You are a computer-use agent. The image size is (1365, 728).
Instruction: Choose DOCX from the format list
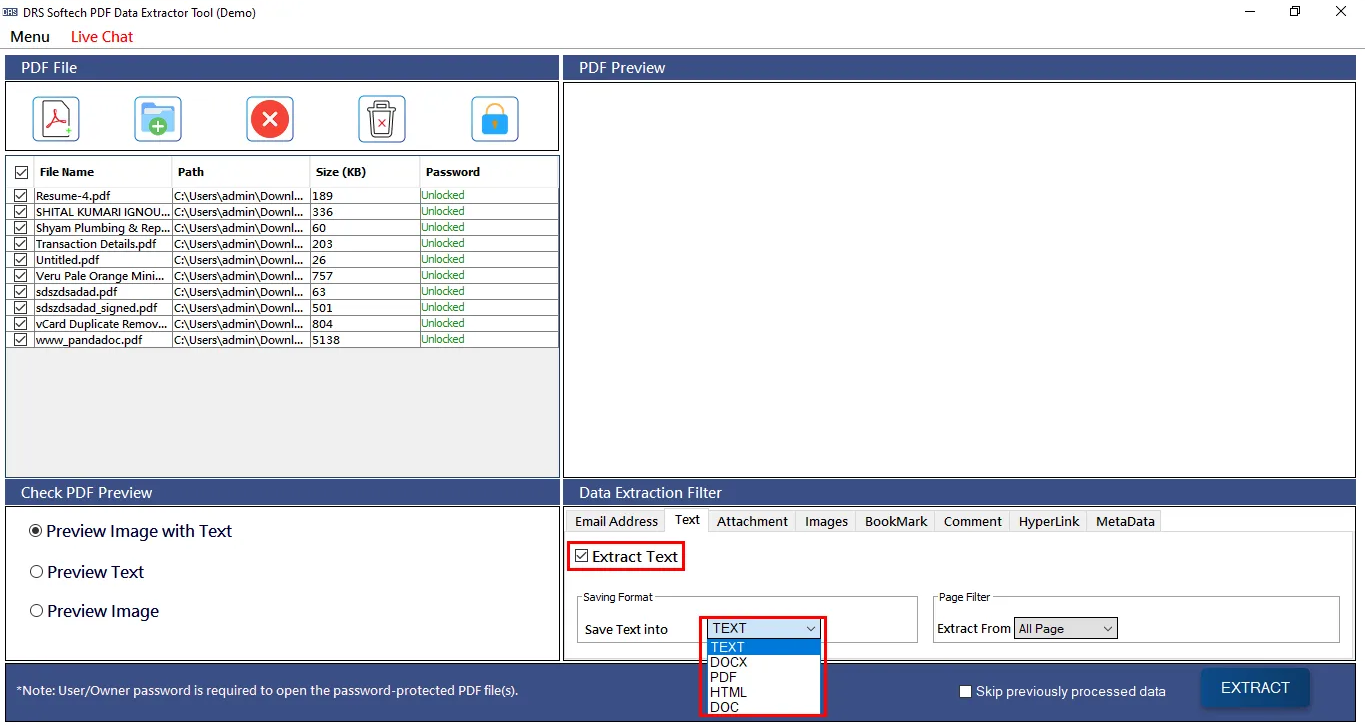point(764,662)
